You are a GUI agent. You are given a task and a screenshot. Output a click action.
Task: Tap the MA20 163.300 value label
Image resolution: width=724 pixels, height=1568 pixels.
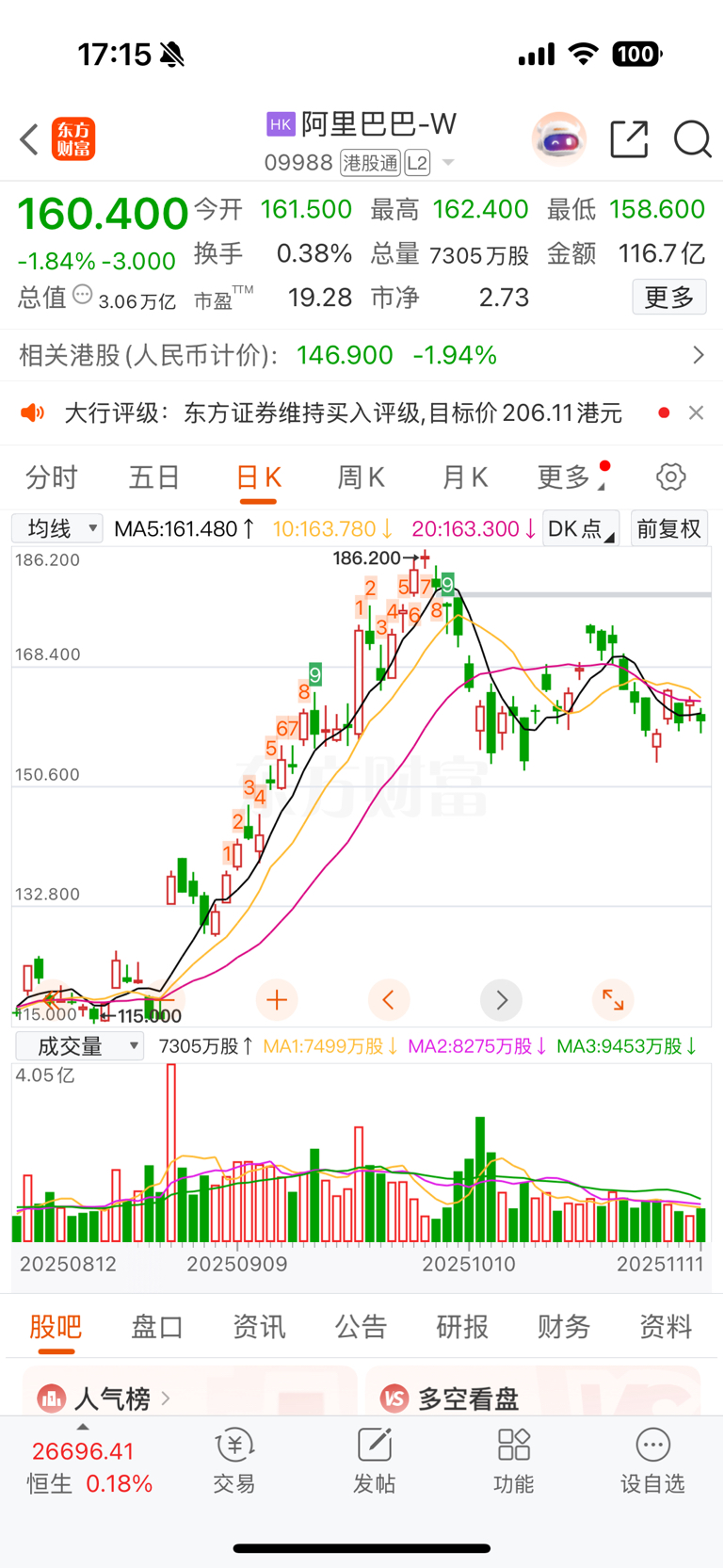point(475,529)
